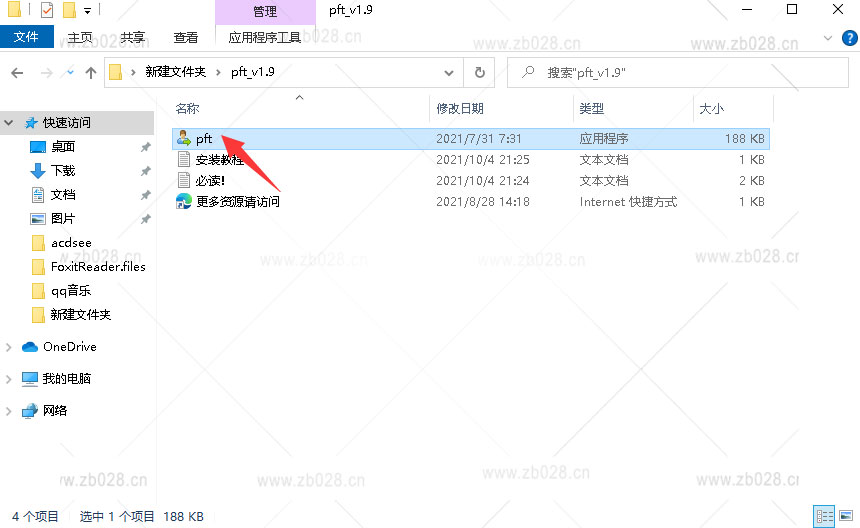The image size is (860, 528).
Task: Click the 图片 pictures icon in sidebar
Action: [38, 219]
